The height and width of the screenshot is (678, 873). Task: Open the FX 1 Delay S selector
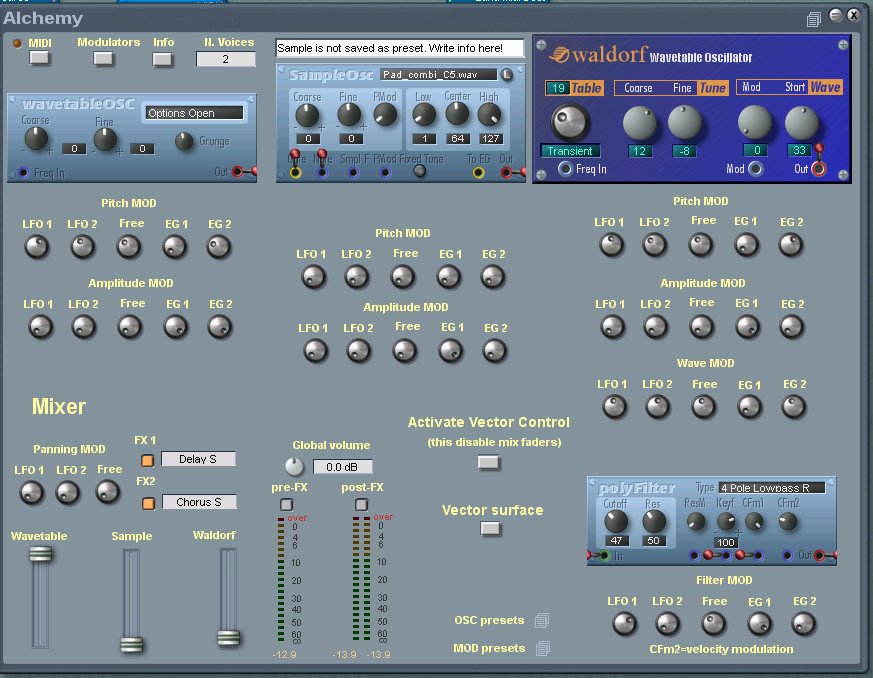click(198, 459)
